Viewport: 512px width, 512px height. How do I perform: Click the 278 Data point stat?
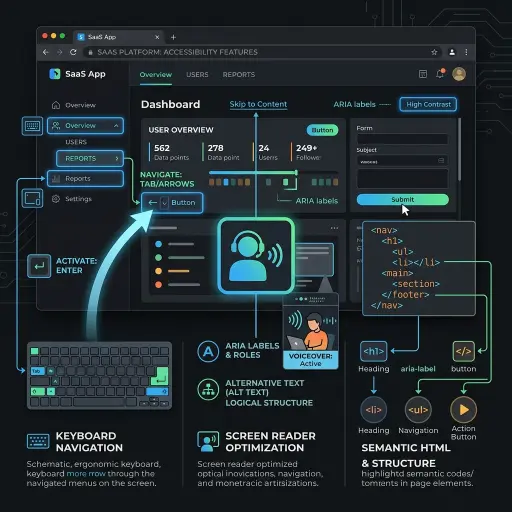tap(221, 152)
